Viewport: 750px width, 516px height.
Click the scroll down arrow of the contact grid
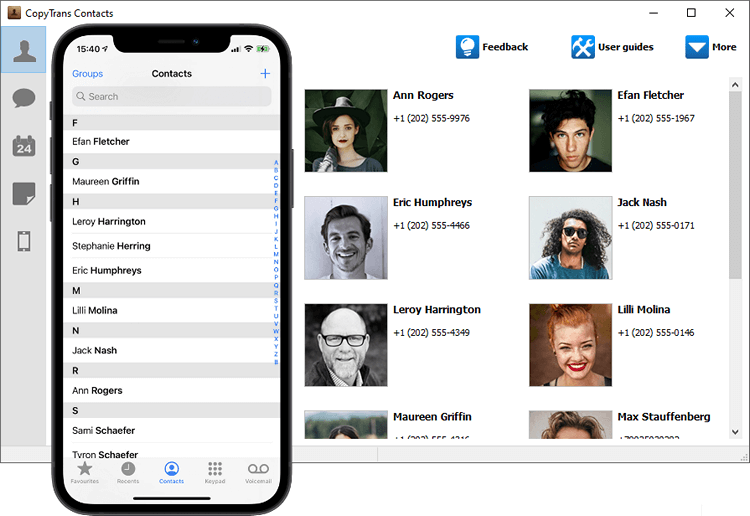pyautogui.click(x=735, y=432)
